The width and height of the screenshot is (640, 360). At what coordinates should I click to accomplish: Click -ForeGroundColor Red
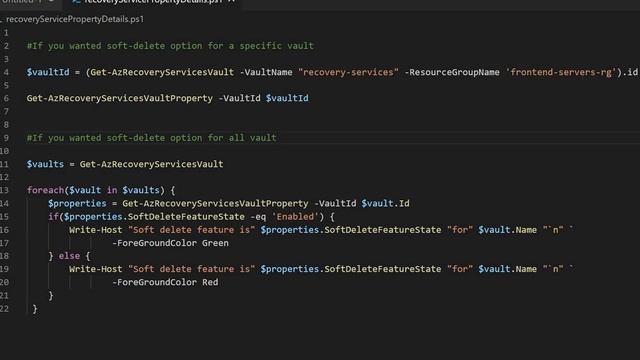pyautogui.click(x=165, y=282)
